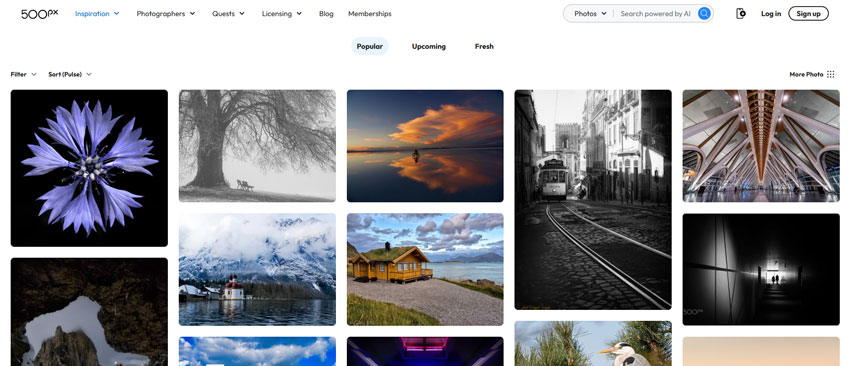Screen dimensions: 850x366
Task: Switch to the Fresh tab
Action: pyautogui.click(x=484, y=46)
